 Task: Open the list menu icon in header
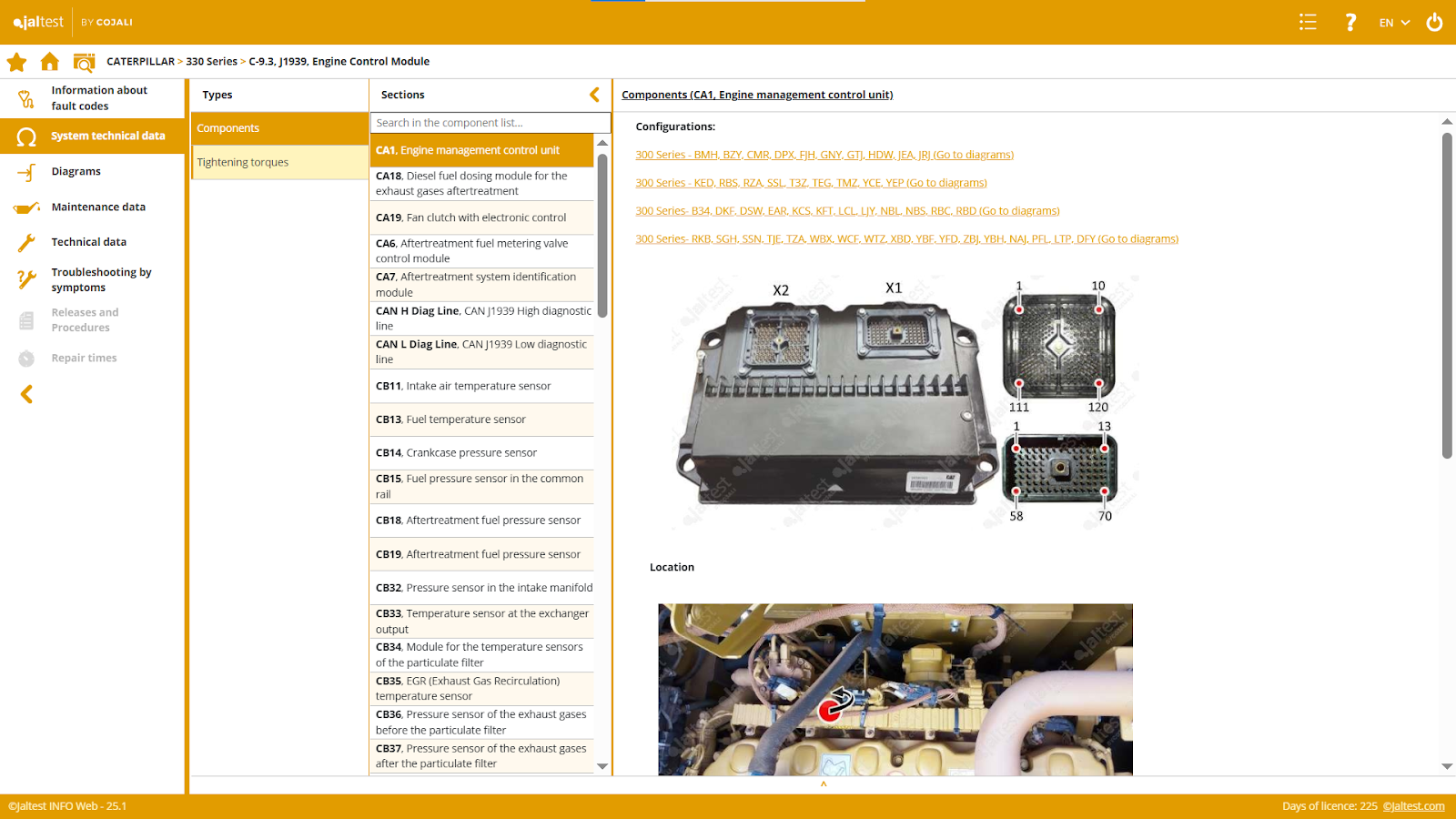click(x=1308, y=22)
